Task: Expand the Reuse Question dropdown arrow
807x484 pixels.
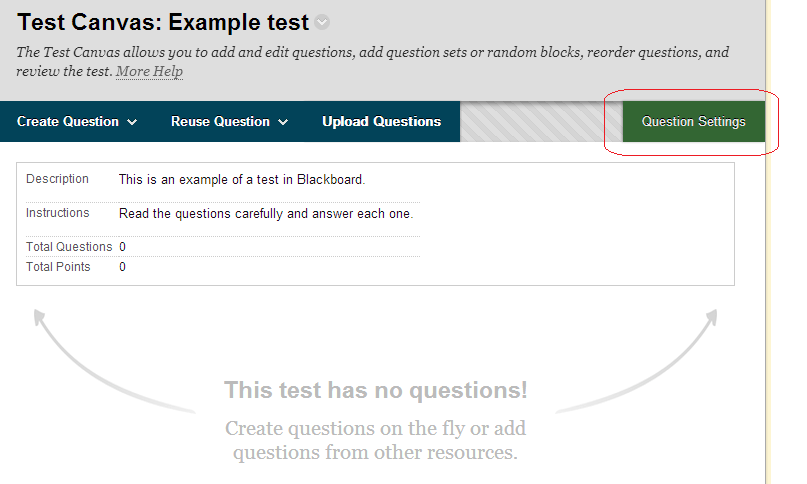Action: coord(283,122)
